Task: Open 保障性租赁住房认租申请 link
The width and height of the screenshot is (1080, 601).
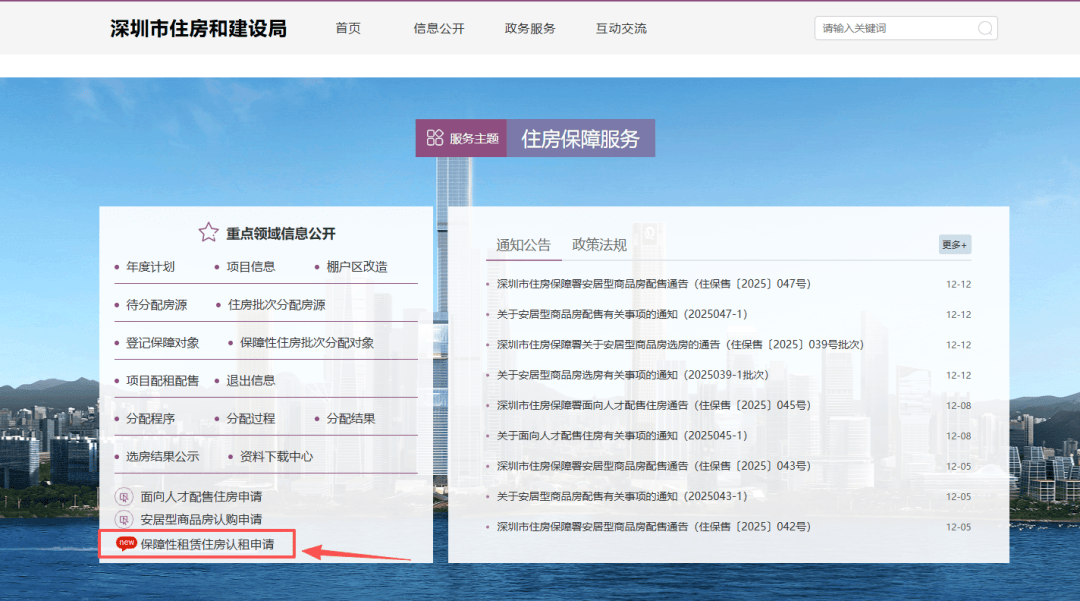Action: pyautogui.click(x=212, y=544)
